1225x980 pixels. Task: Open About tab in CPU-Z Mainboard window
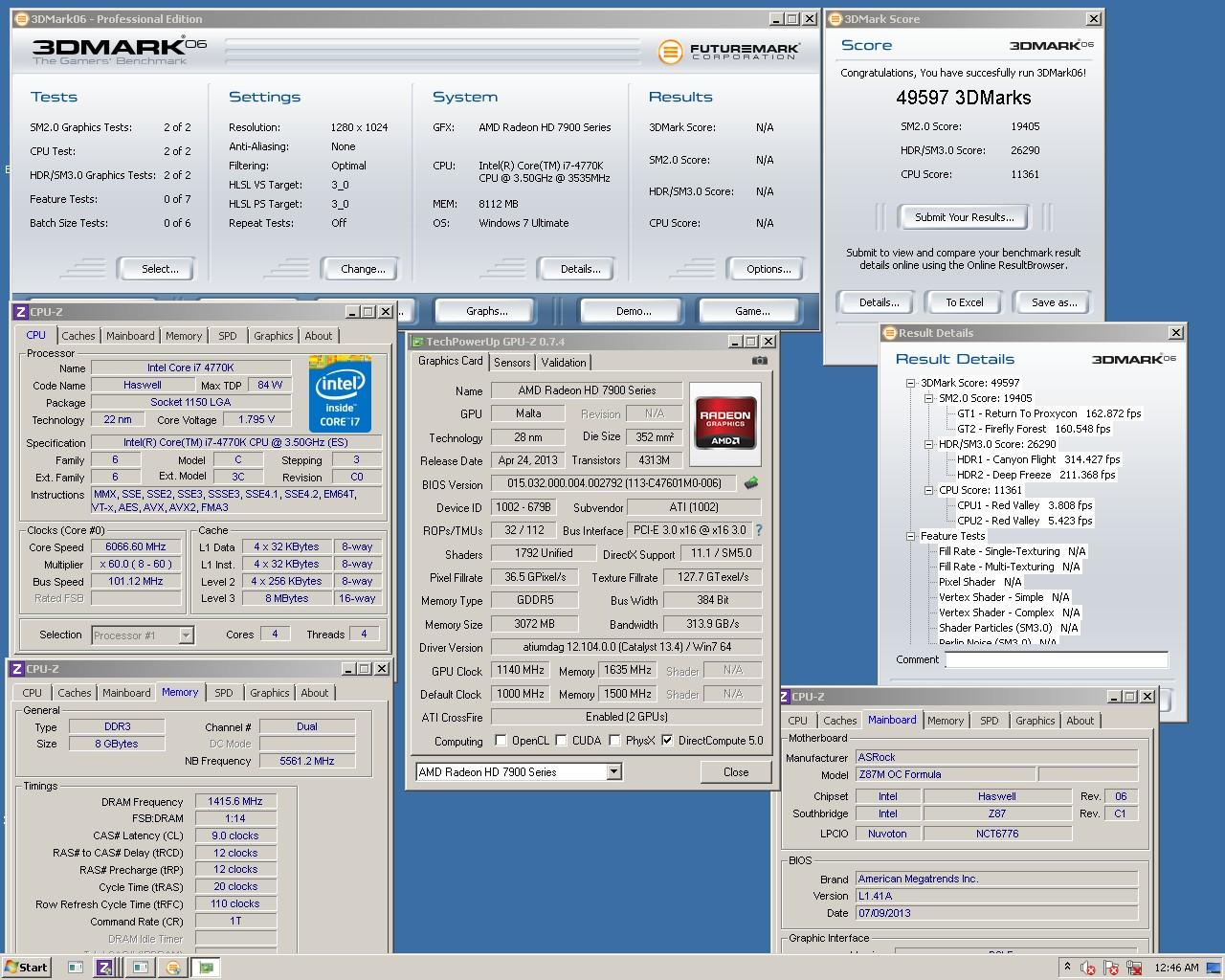(1080, 721)
